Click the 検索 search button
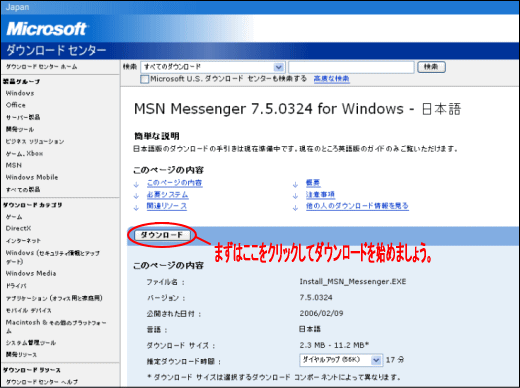This screenshot has width=520, height=388. (x=431, y=67)
